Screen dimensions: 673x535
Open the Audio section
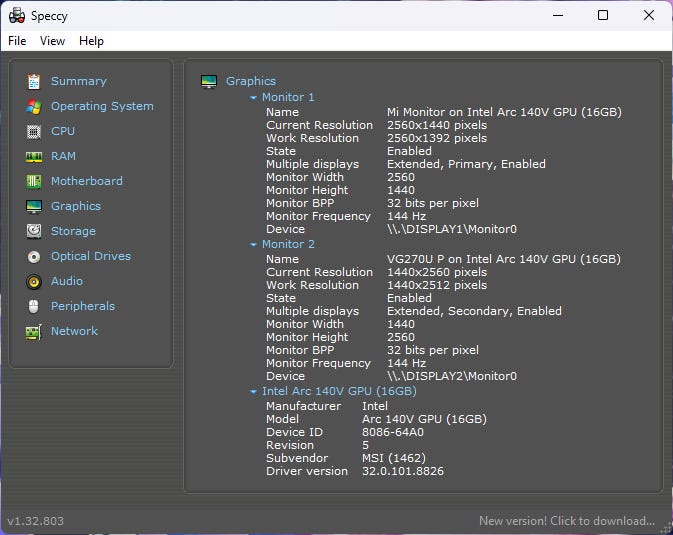click(x=67, y=281)
